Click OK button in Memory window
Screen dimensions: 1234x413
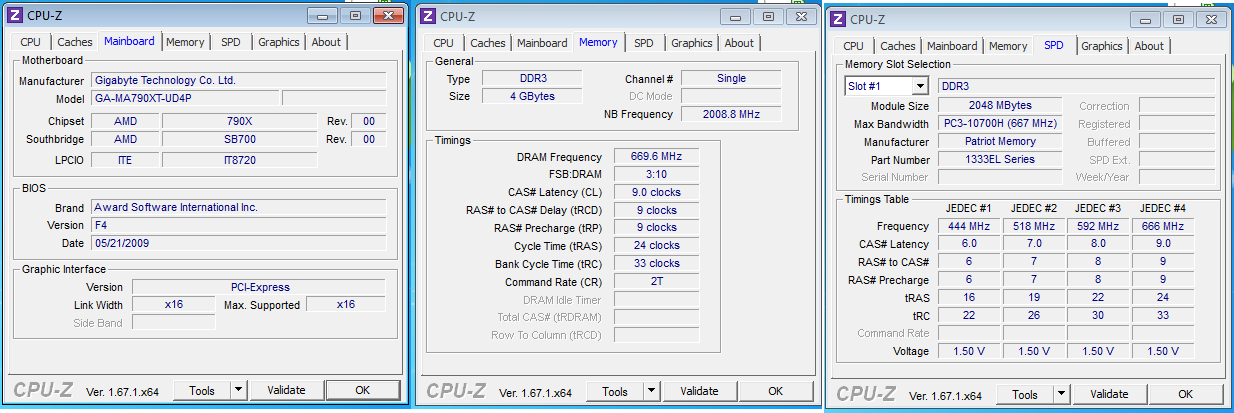pyautogui.click(x=776, y=391)
